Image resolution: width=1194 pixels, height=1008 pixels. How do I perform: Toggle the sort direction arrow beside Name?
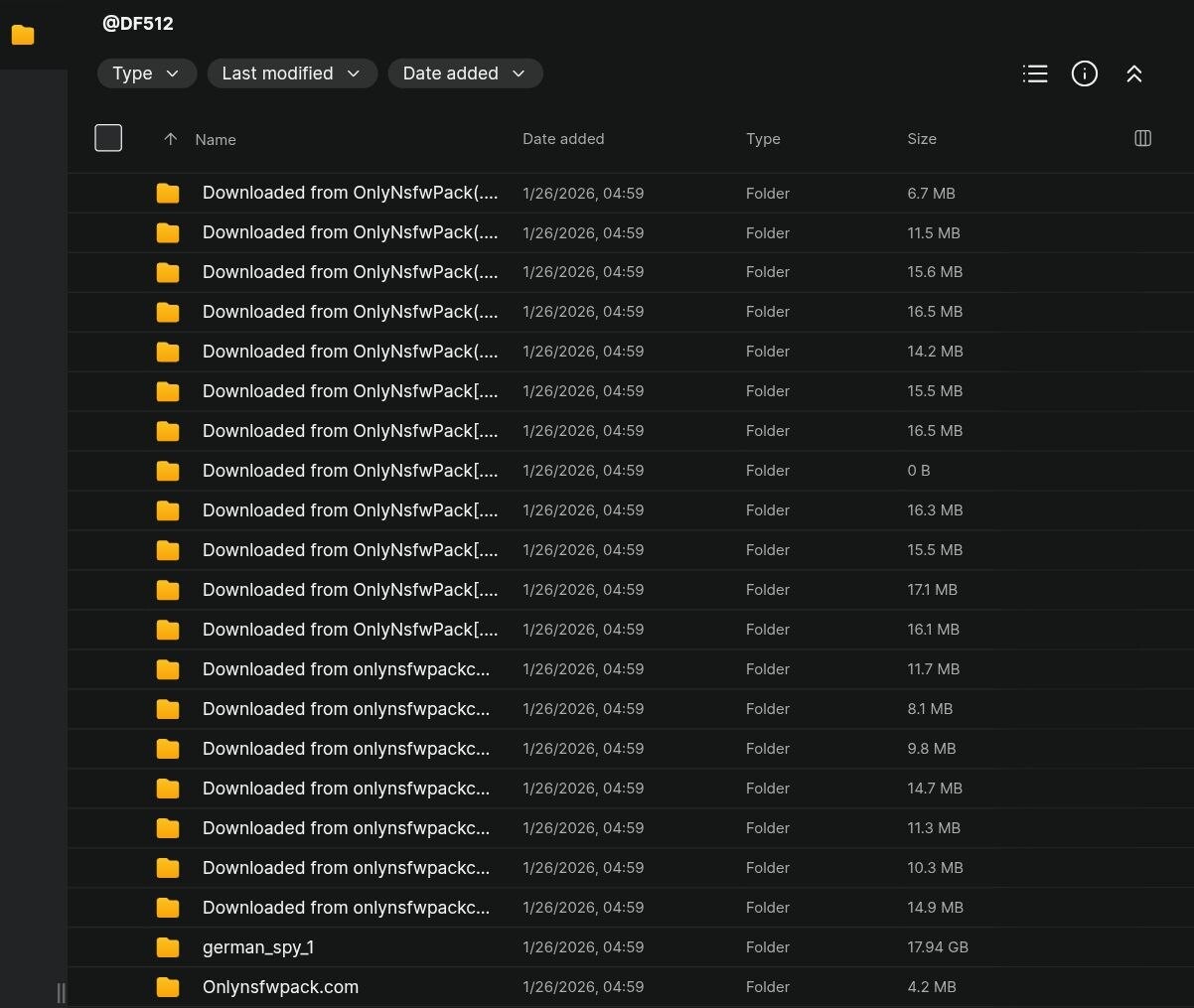click(x=170, y=139)
